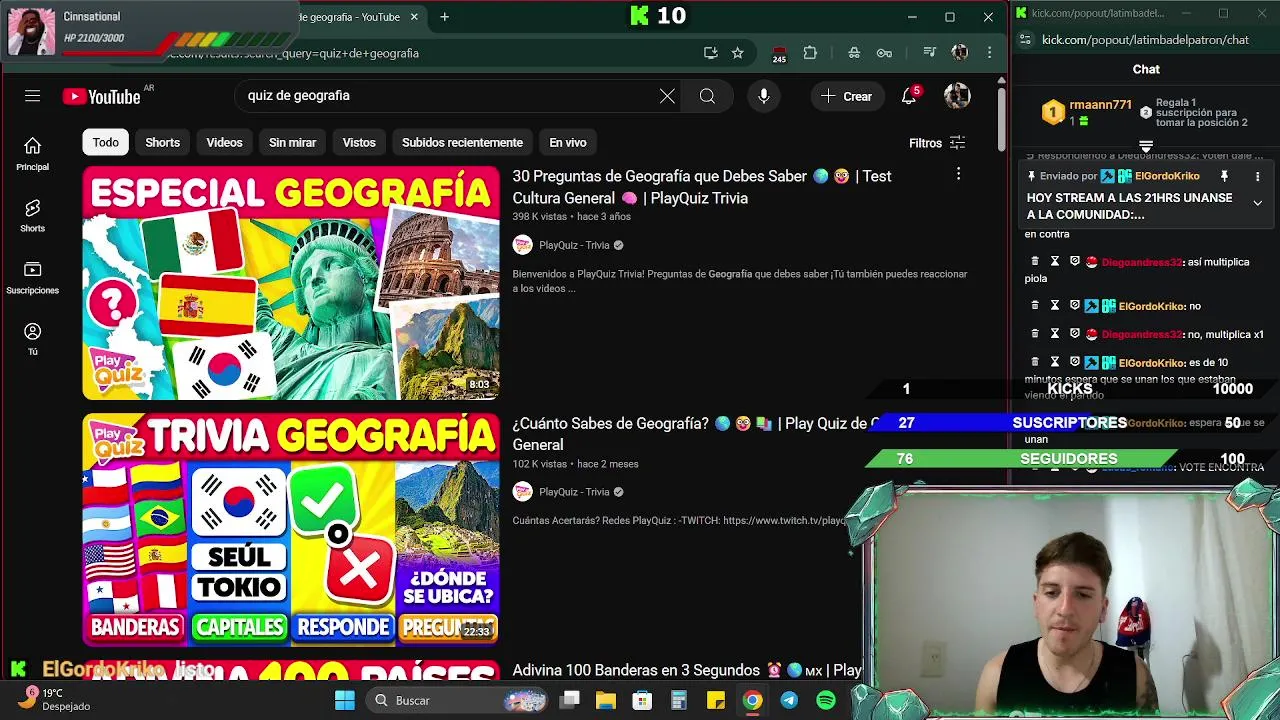Screen dimensions: 1280x720
Task: Select the En vivo filter chip
Action: [x=567, y=142]
